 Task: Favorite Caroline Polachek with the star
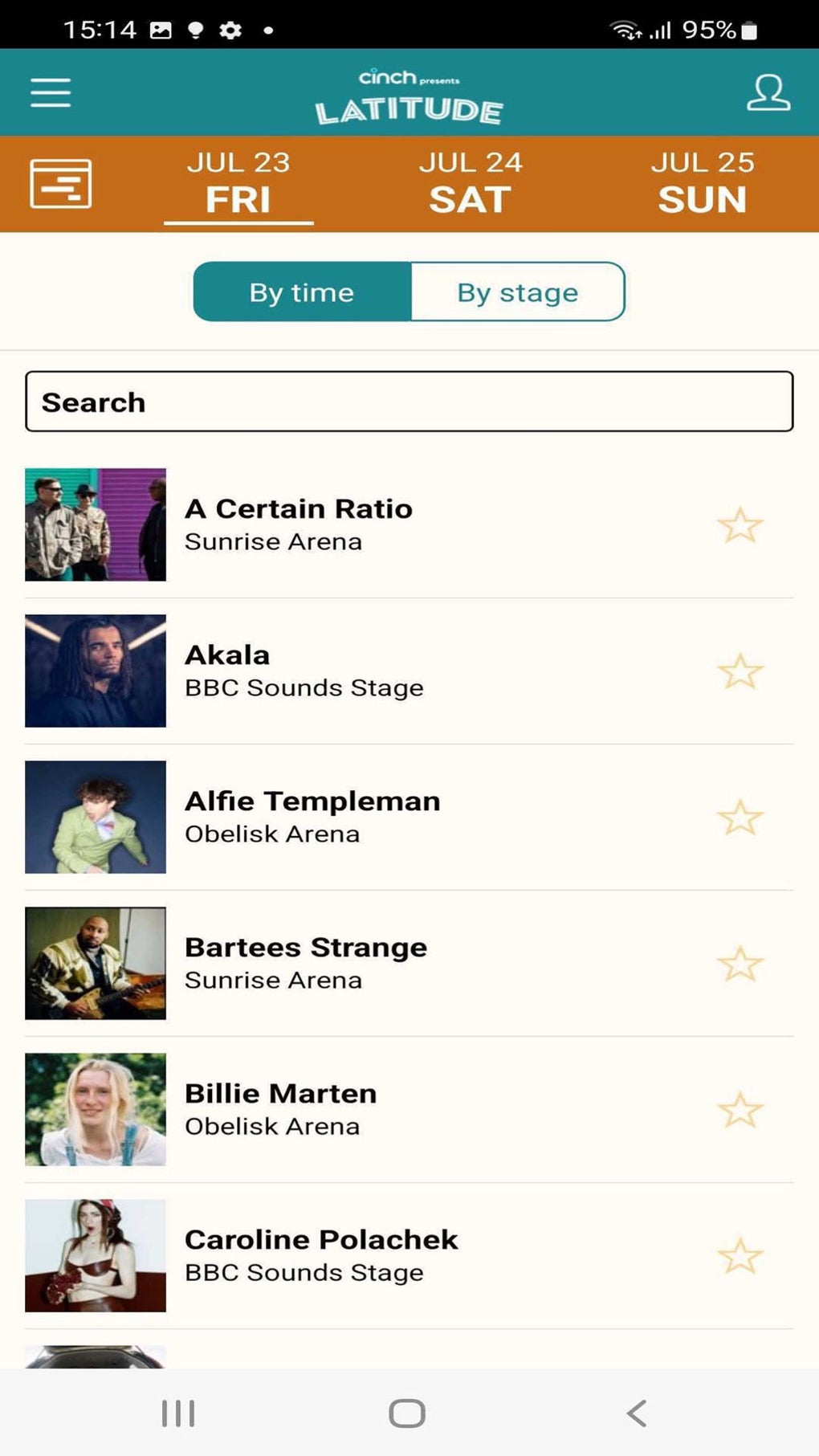coord(740,1256)
